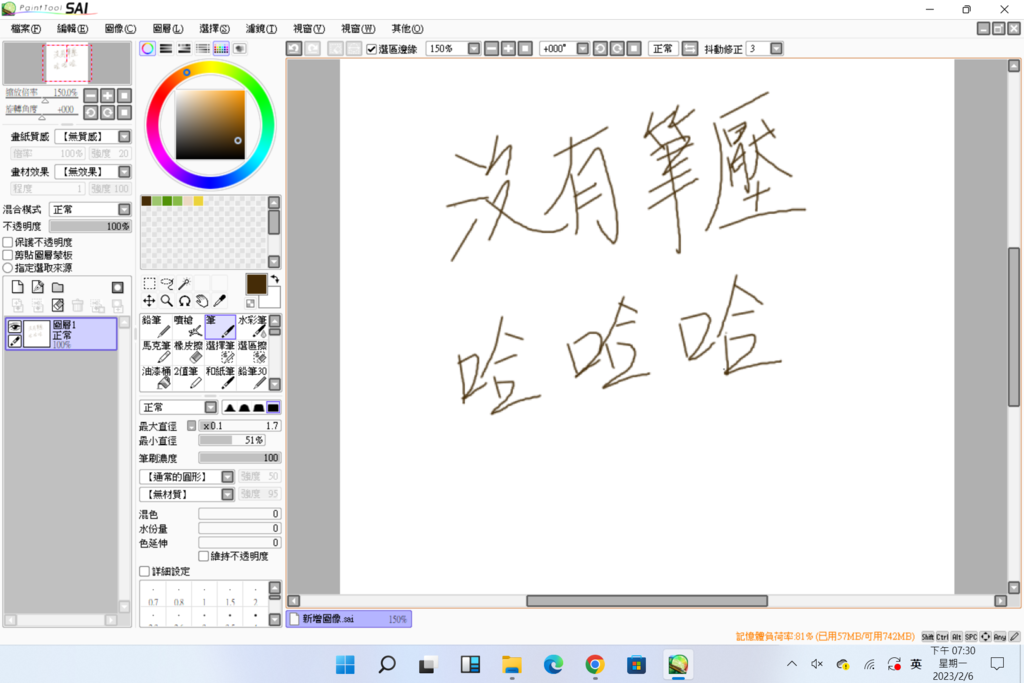Enable 維持不透明度 checkbox
1024x683 pixels.
click(204, 556)
